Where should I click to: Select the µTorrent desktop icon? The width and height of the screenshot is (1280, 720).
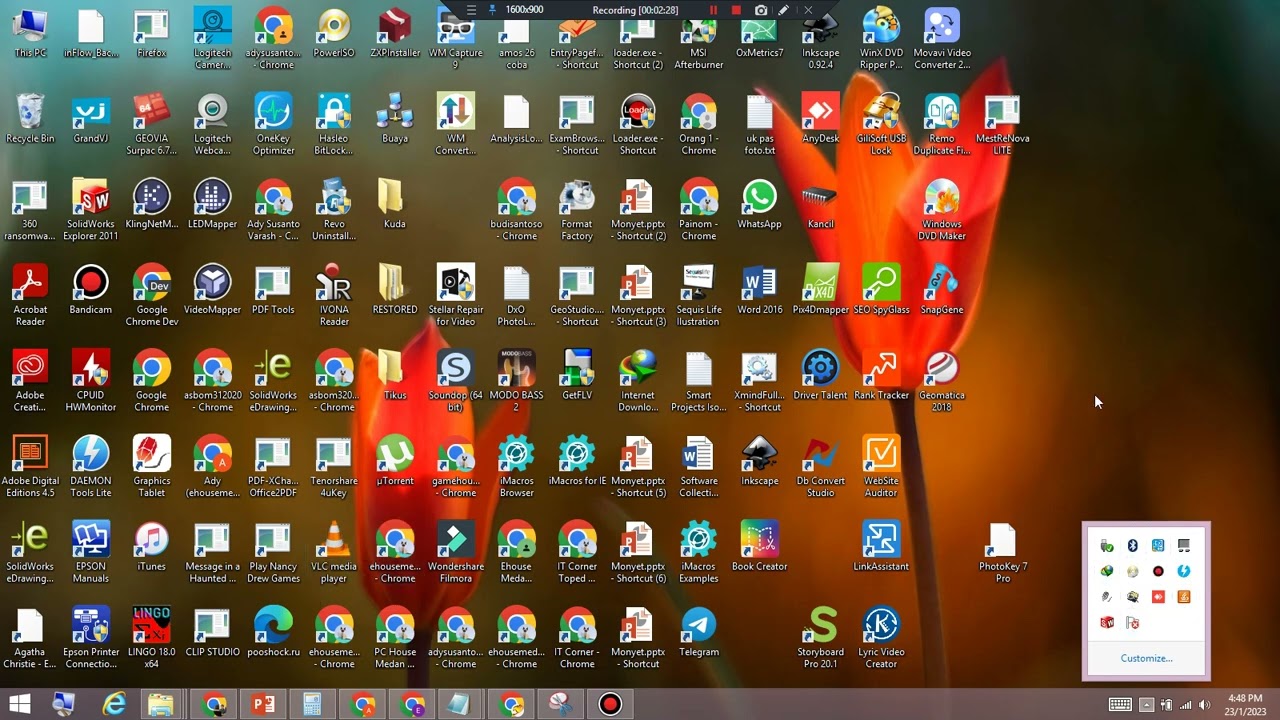pyautogui.click(x=395, y=461)
